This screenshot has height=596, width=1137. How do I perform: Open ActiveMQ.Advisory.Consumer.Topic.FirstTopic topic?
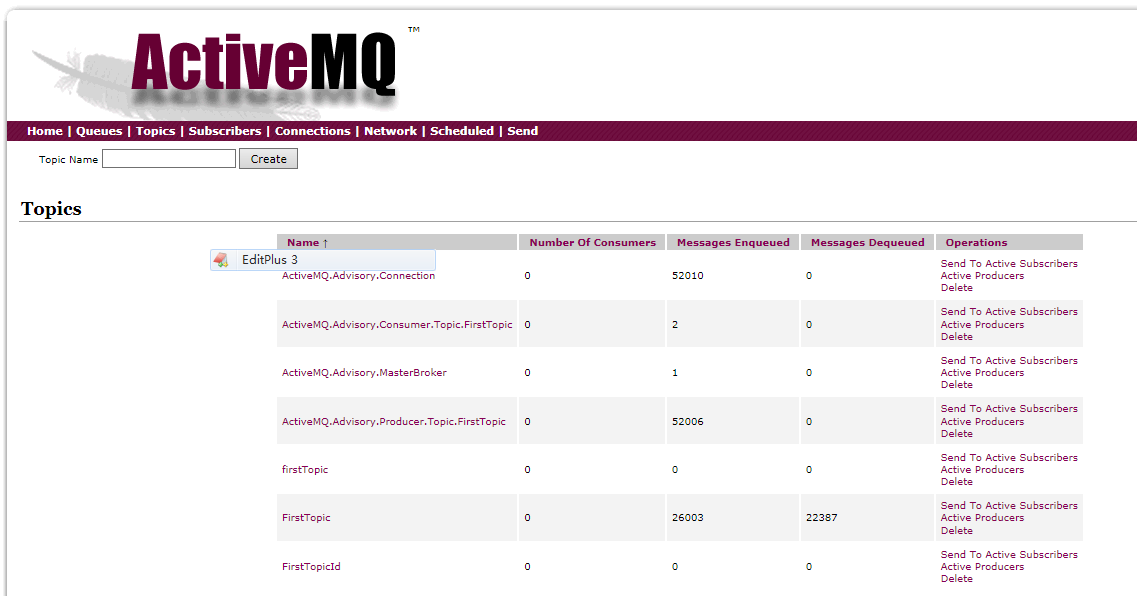[x=397, y=324]
